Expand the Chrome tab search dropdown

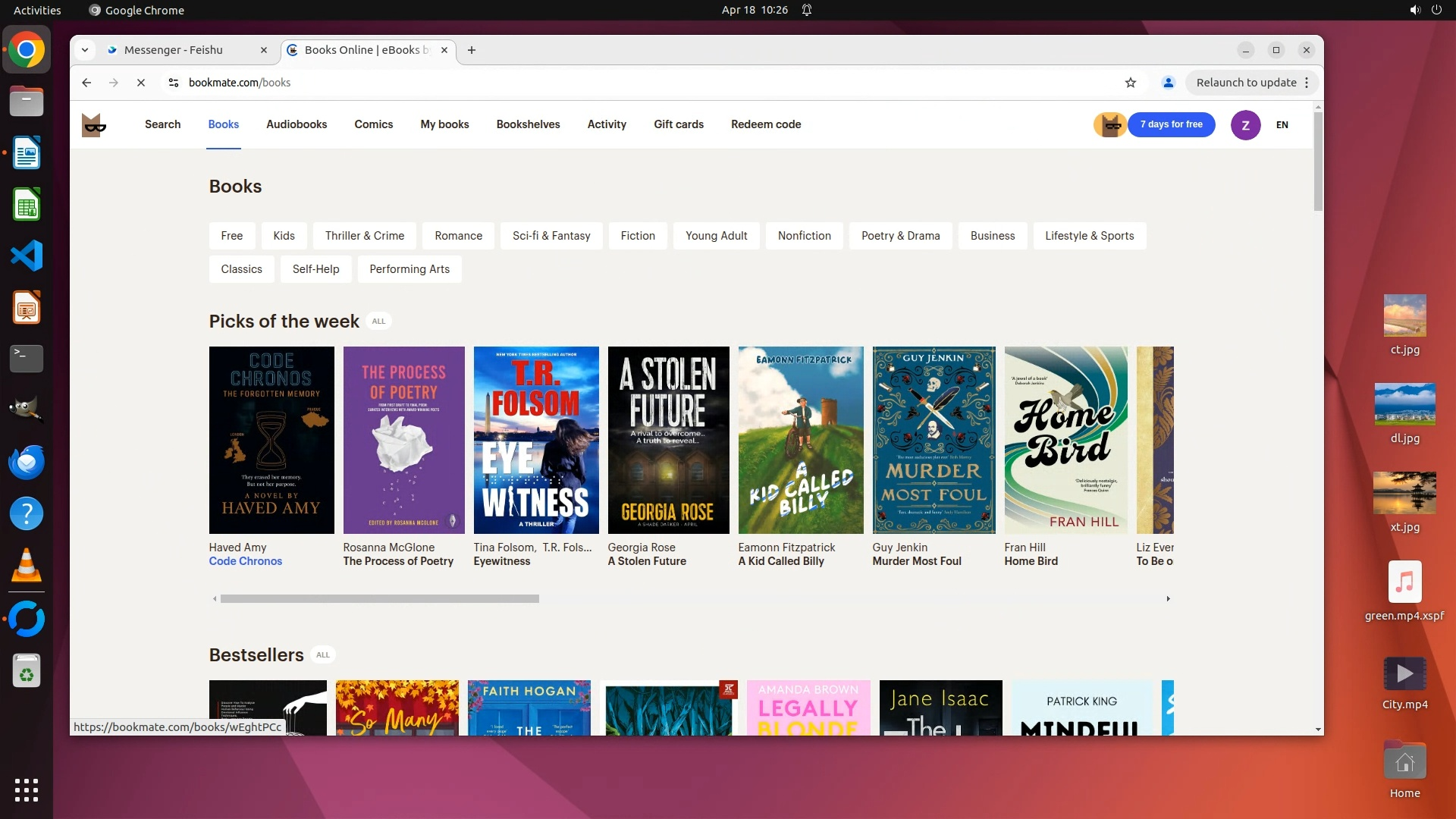tap(85, 50)
